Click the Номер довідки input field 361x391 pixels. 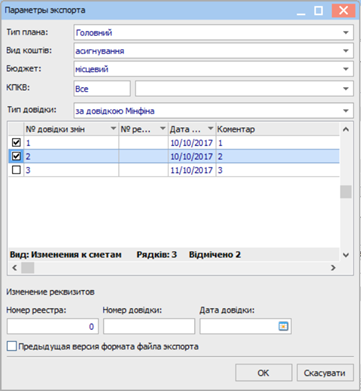pyautogui.click(x=149, y=327)
